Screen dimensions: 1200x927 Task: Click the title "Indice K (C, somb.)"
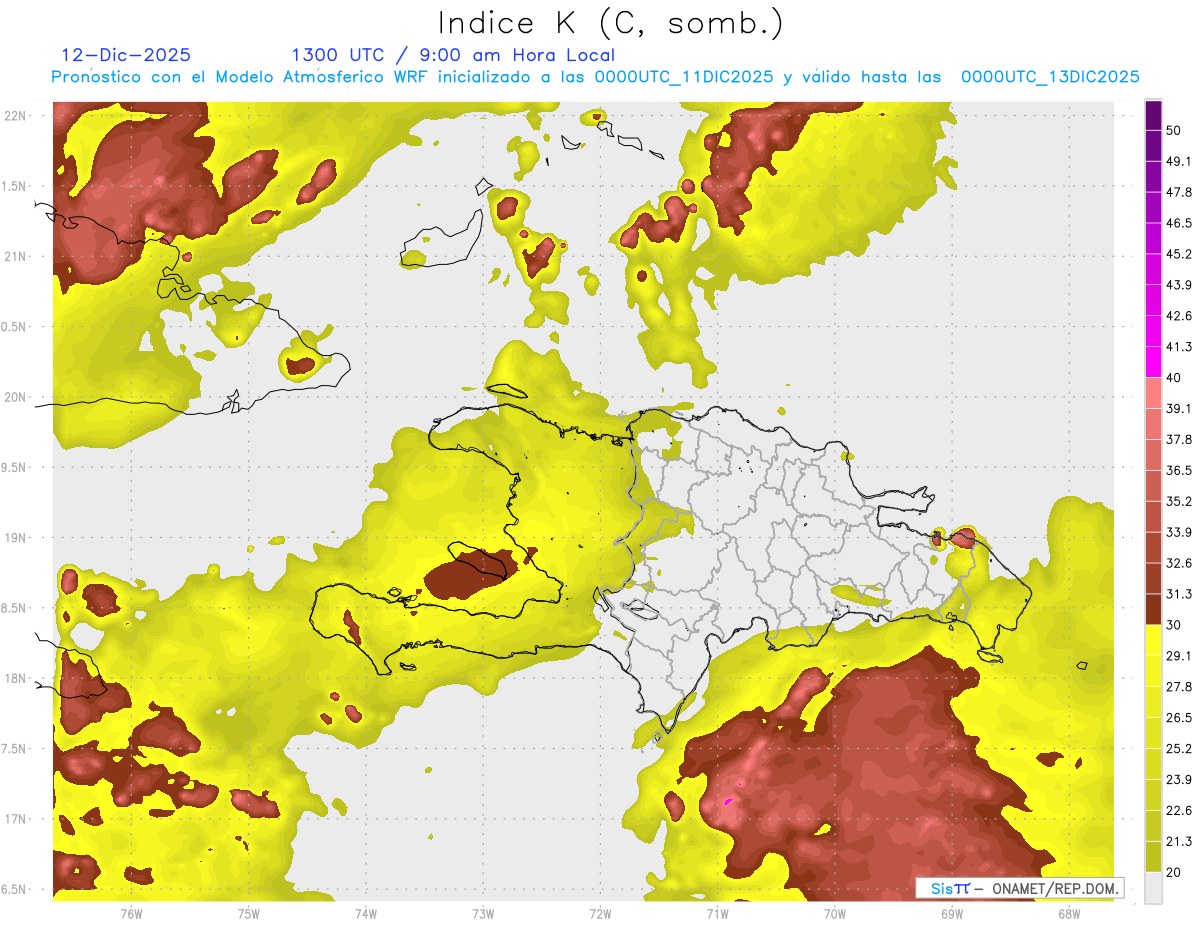[611, 23]
